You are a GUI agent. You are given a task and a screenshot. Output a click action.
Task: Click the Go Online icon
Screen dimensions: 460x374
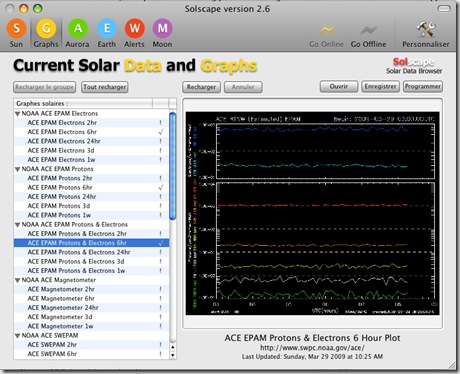[x=326, y=35]
